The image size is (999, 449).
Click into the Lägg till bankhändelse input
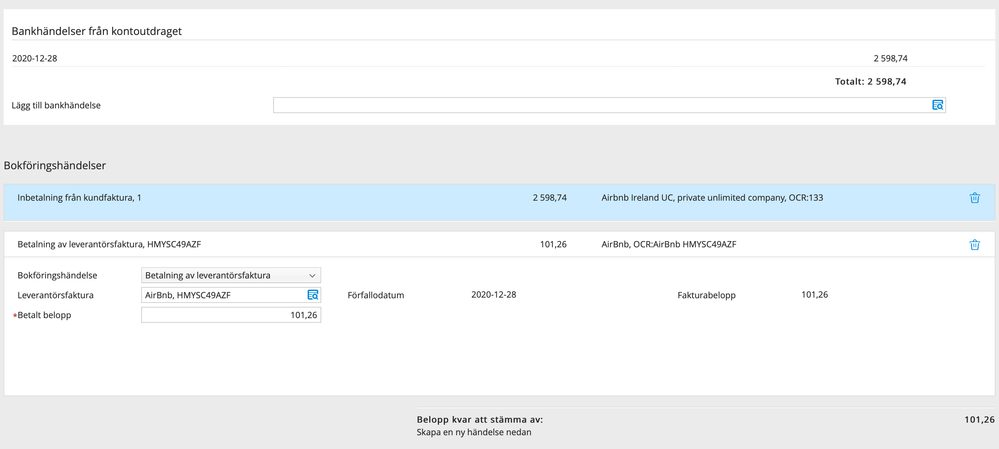click(600, 105)
